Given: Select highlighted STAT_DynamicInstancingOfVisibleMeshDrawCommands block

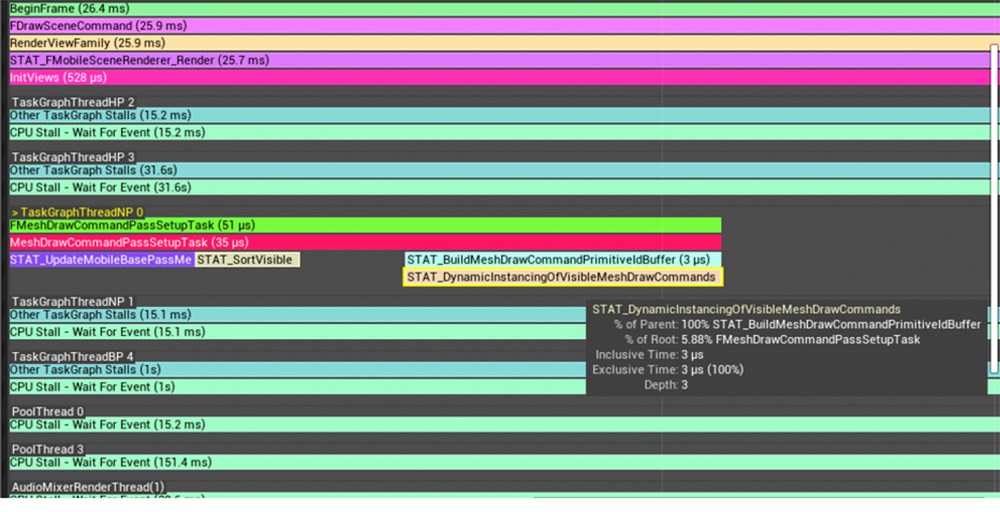Looking at the screenshot, I should [x=562, y=277].
